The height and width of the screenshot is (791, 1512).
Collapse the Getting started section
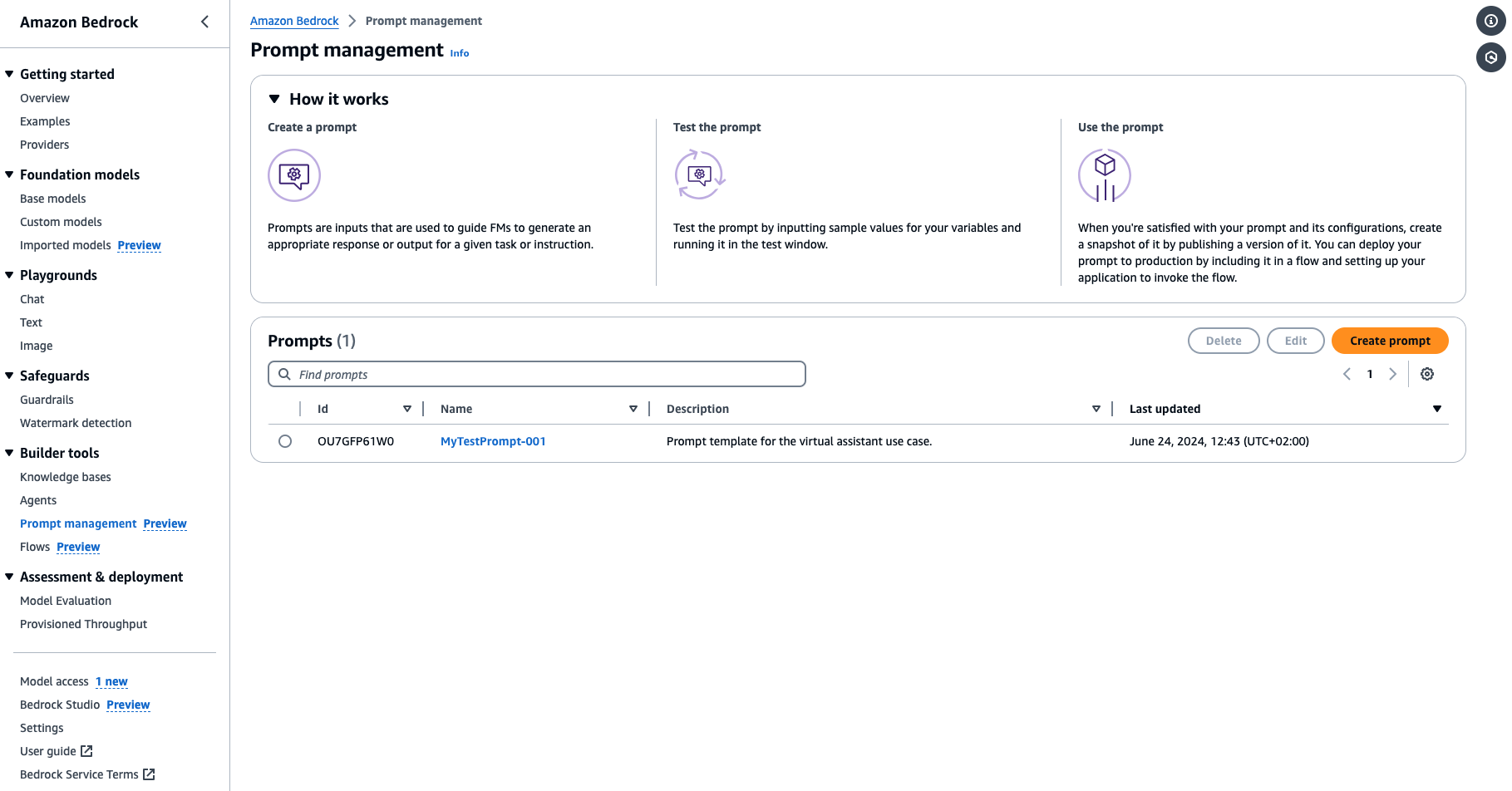pyautogui.click(x=9, y=74)
